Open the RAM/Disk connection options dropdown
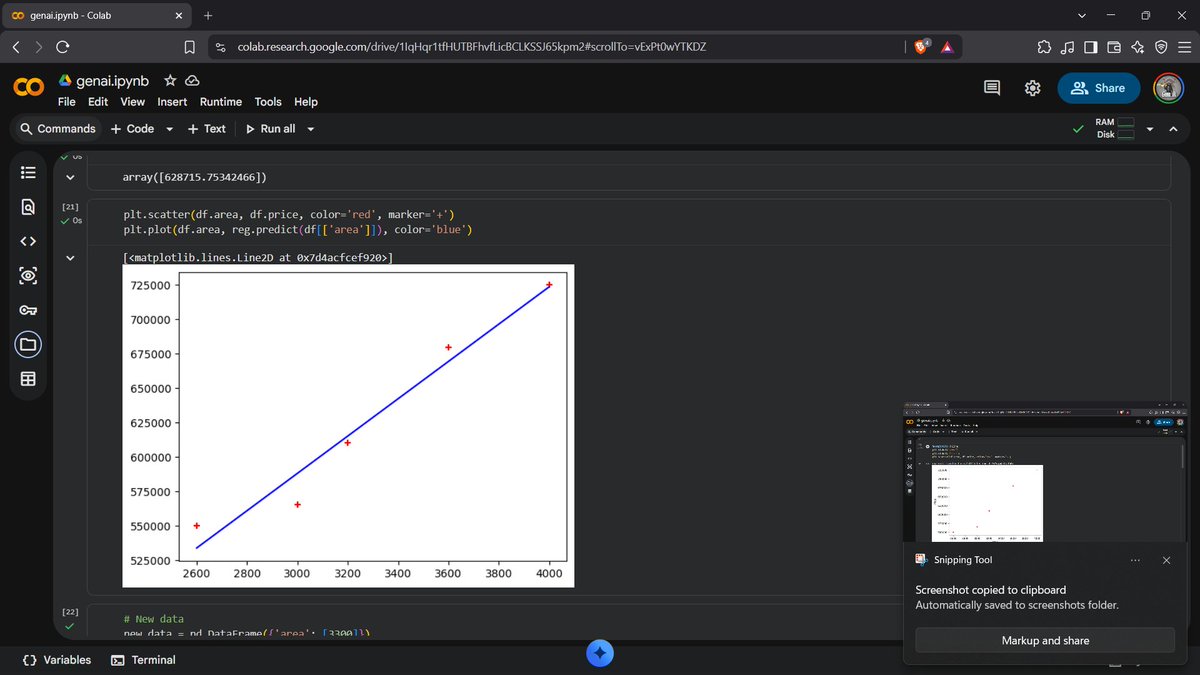1200x675 pixels. click(1149, 129)
